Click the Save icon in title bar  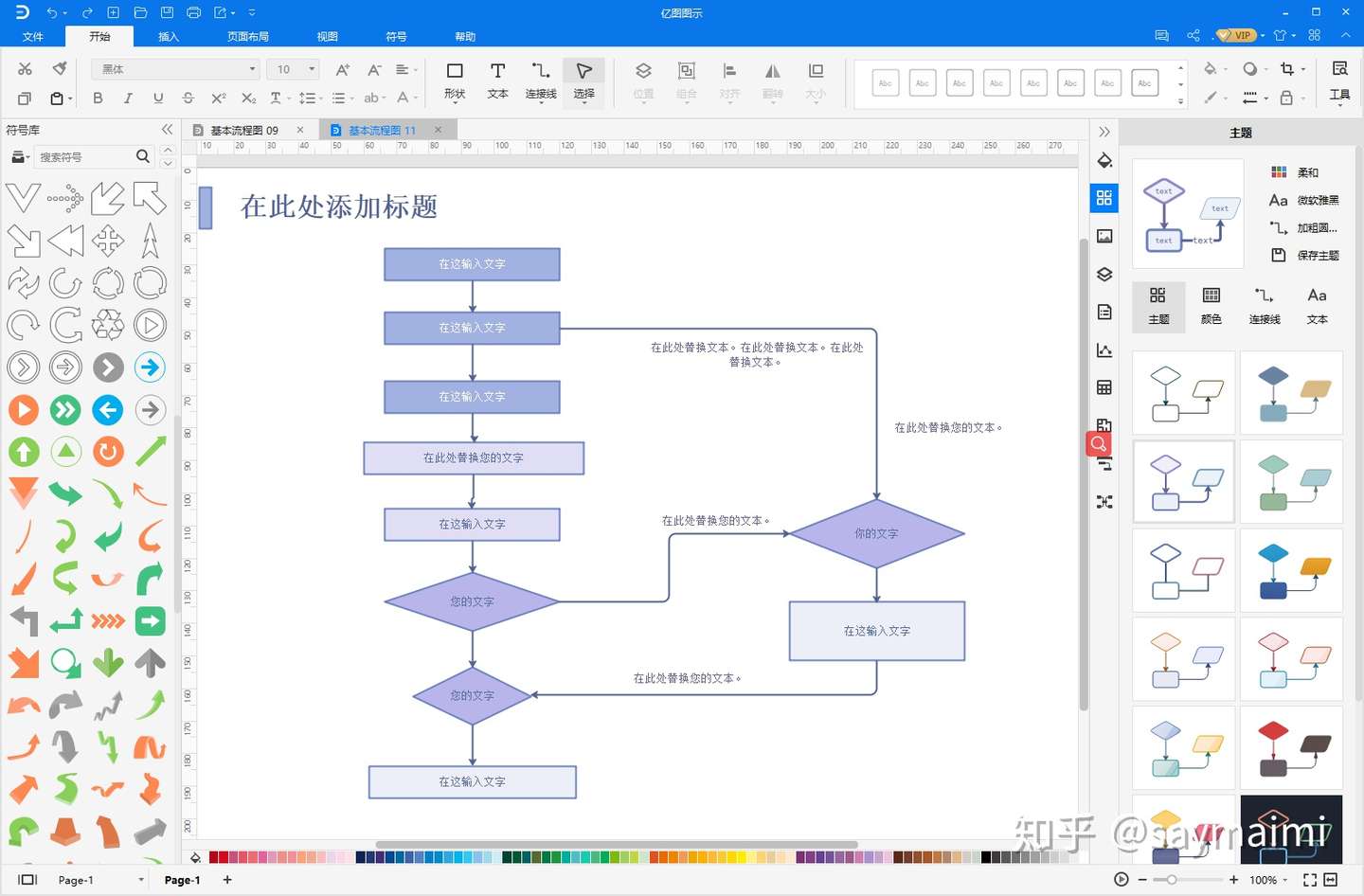coord(167,12)
